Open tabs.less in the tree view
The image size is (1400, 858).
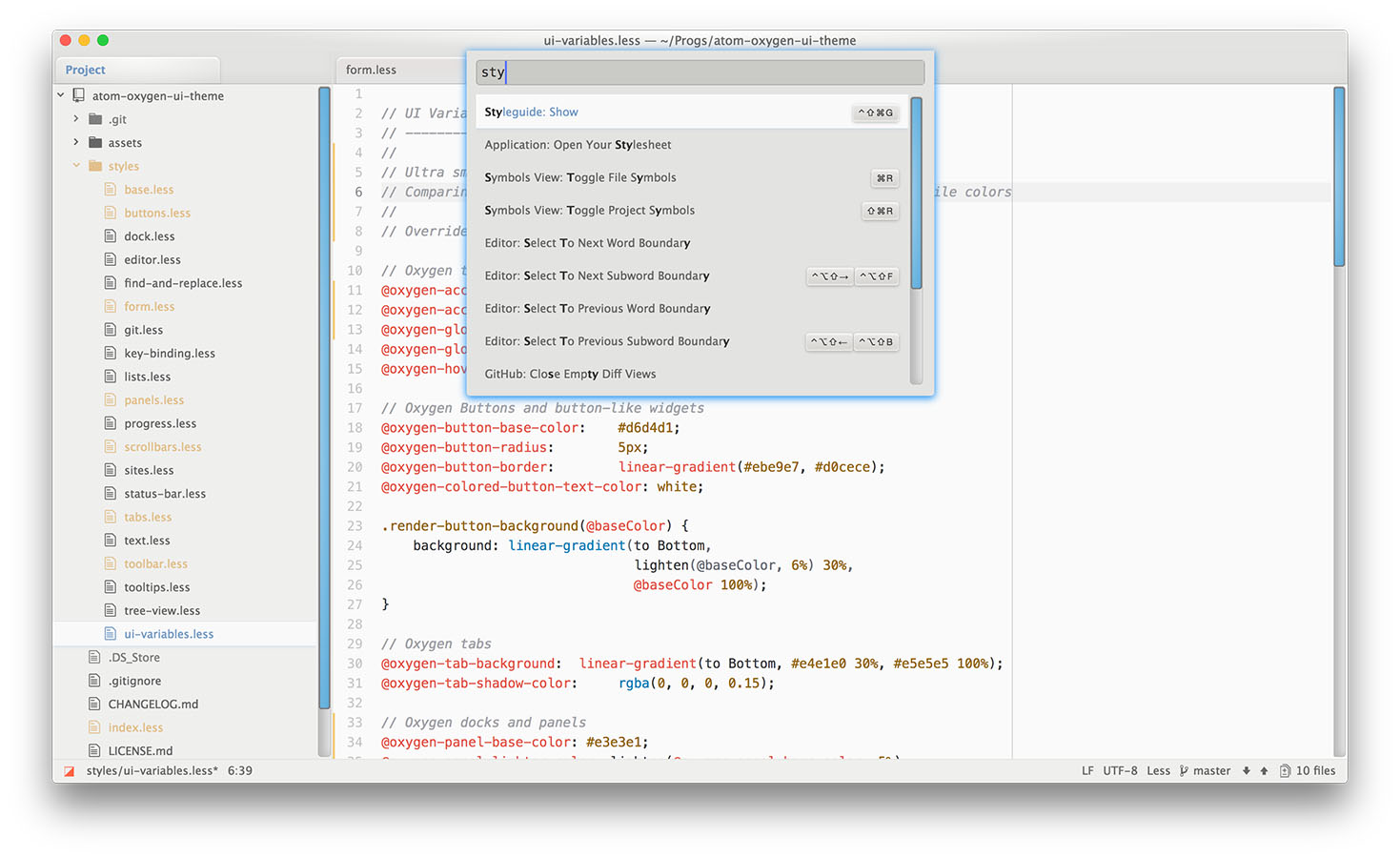(148, 517)
